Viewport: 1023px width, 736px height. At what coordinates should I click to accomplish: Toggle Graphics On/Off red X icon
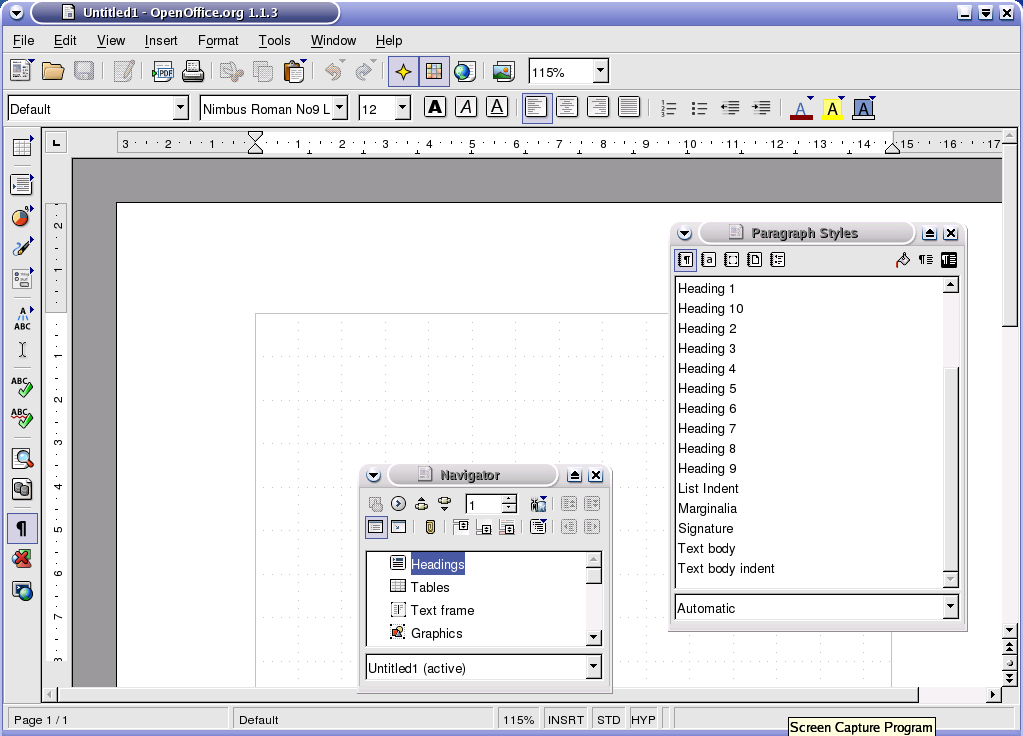point(22,559)
